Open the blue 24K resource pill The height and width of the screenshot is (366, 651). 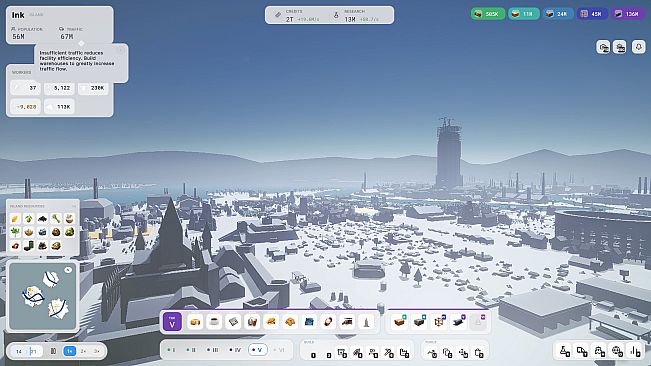[558, 14]
